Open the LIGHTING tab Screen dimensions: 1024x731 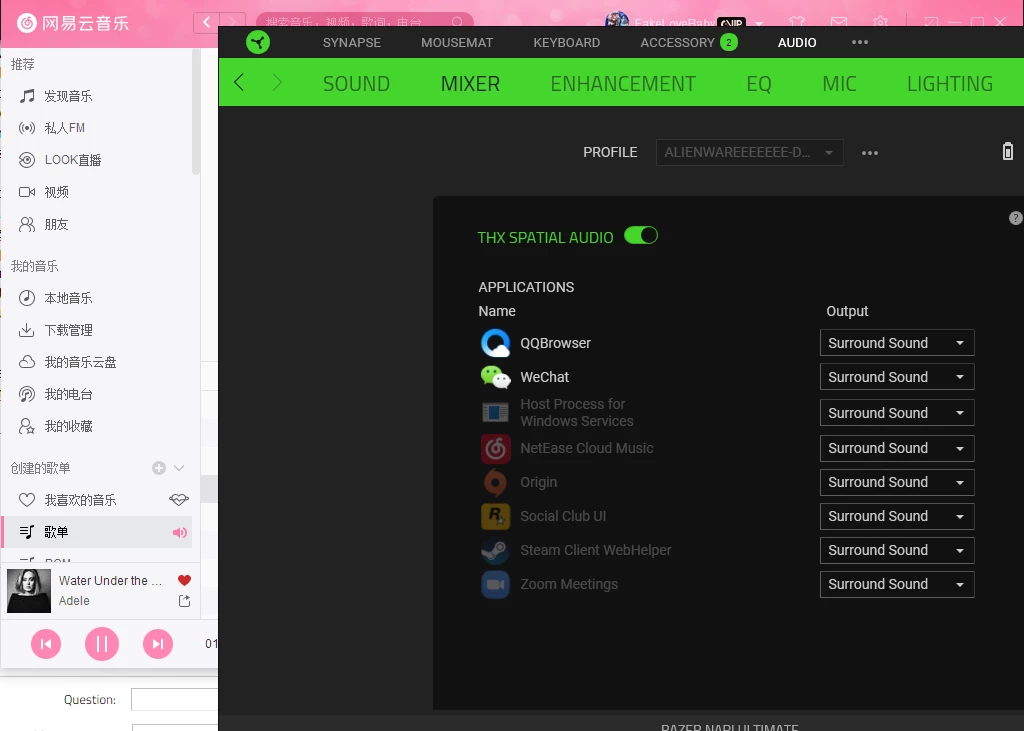coord(950,84)
